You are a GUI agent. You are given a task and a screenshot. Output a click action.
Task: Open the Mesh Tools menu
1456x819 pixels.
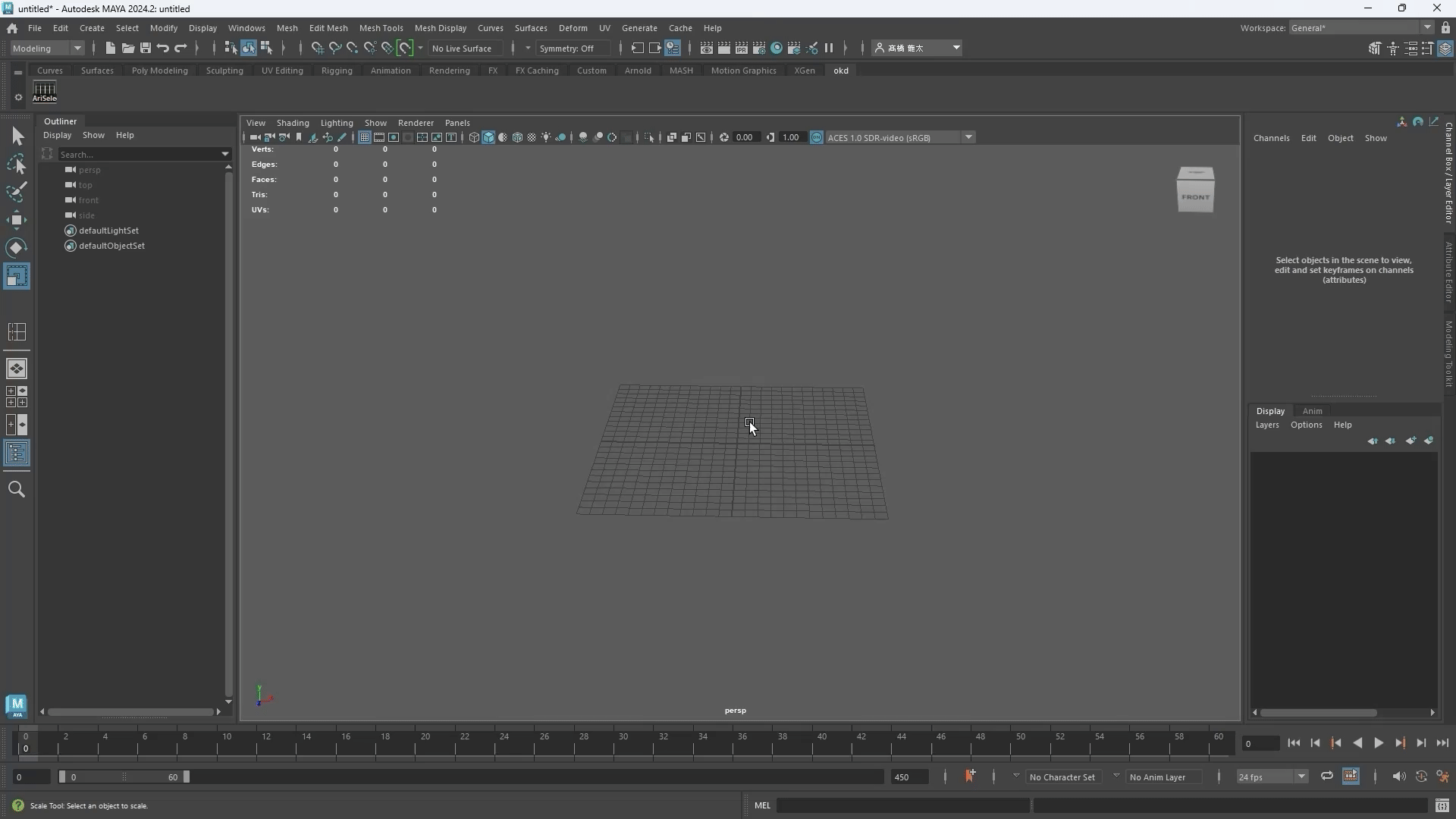coord(381,28)
